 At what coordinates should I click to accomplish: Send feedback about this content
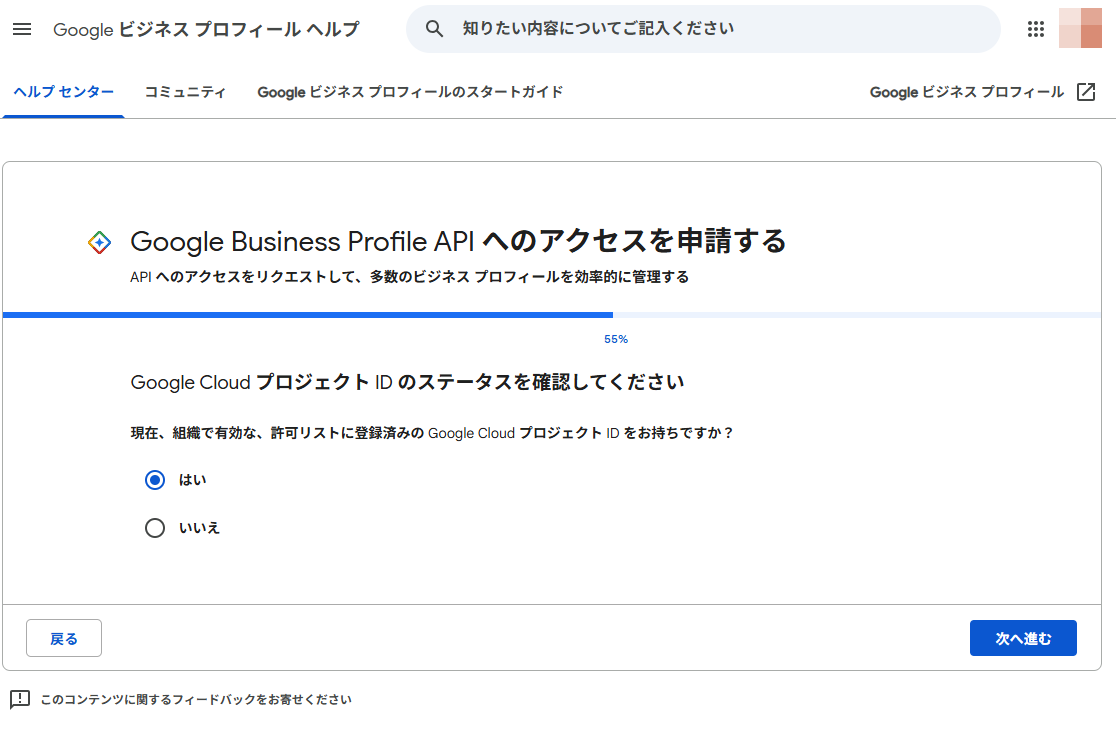[x=196, y=700]
